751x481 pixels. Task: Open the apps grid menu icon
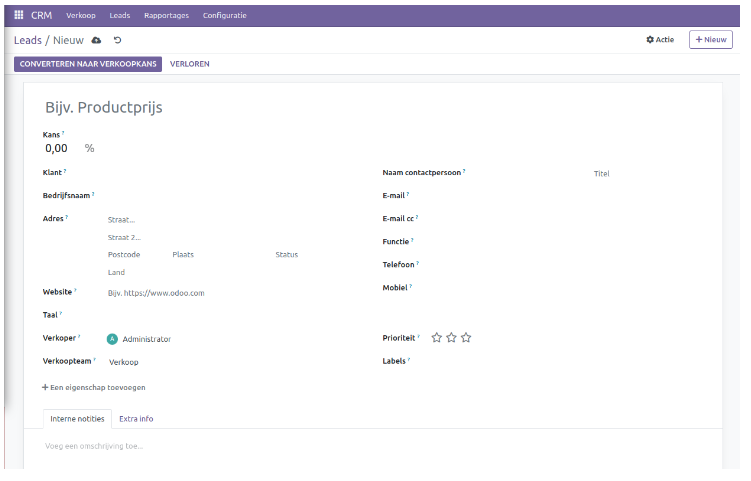pyautogui.click(x=18, y=16)
